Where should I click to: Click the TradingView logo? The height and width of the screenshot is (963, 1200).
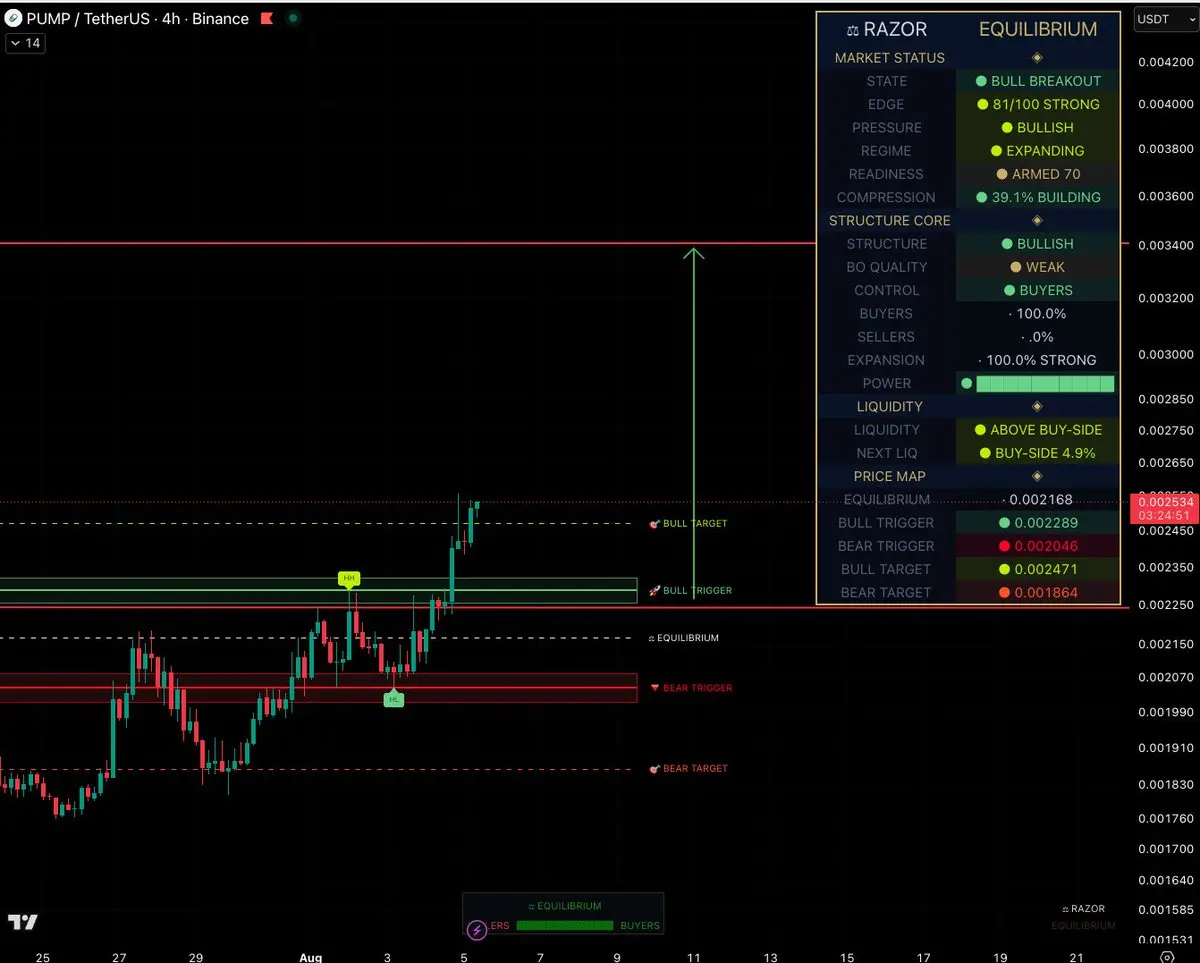(23, 921)
